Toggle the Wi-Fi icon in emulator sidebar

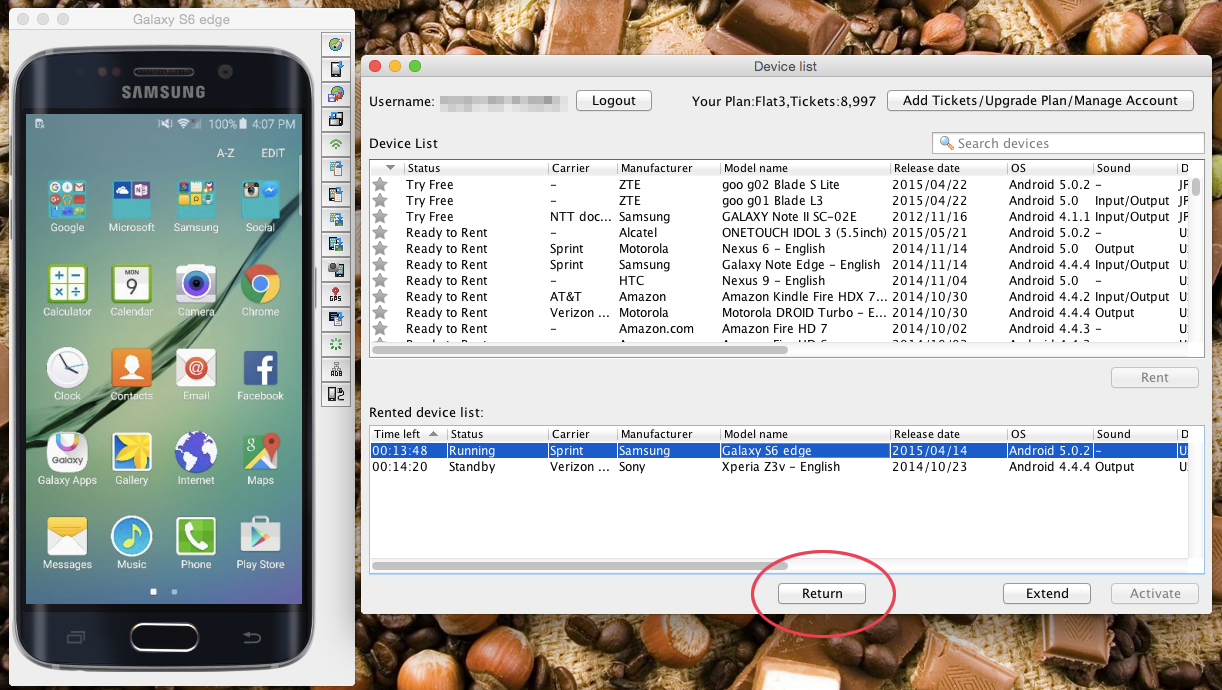[336, 144]
